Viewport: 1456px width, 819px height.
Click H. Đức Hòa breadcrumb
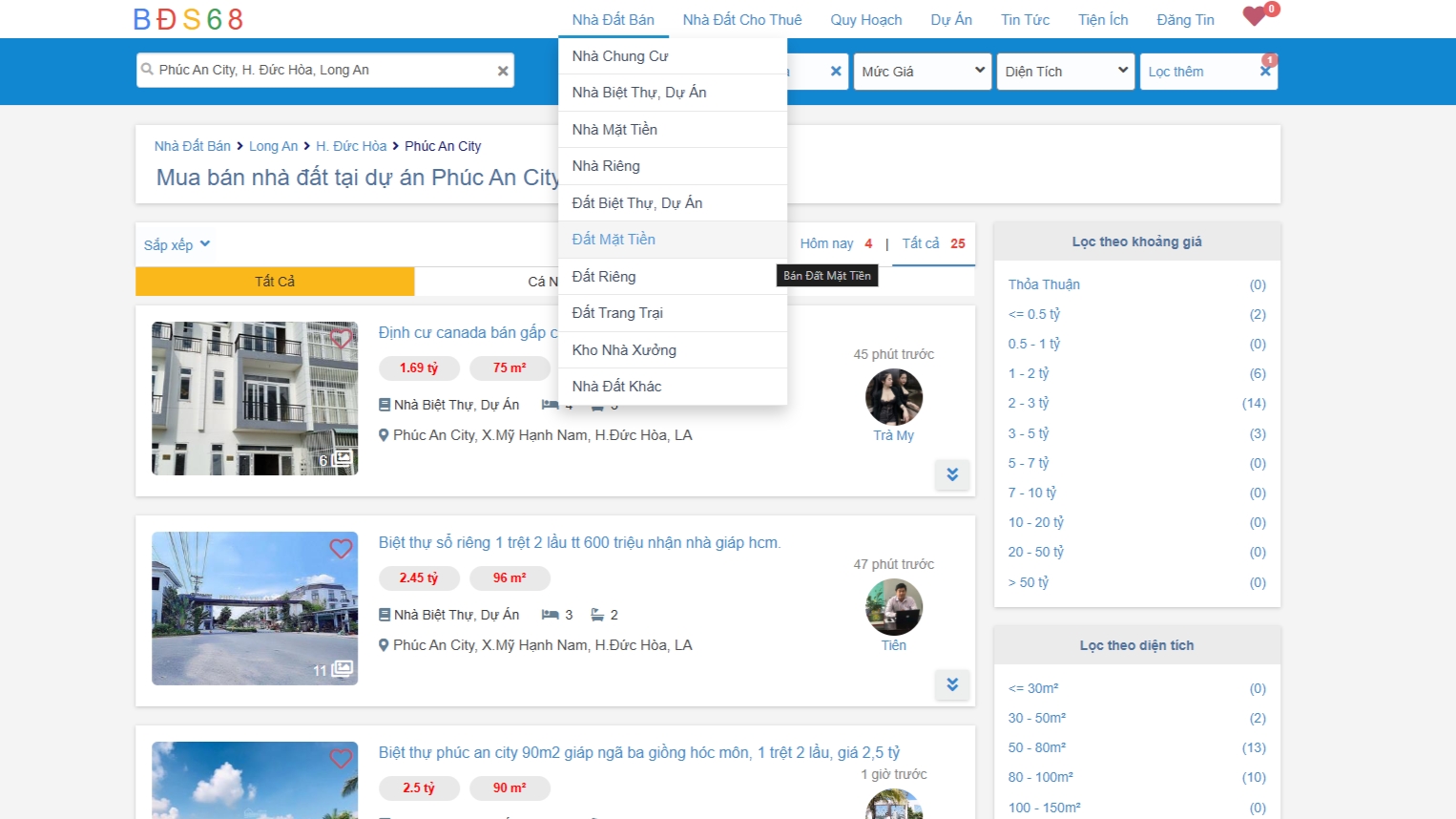[x=351, y=146]
